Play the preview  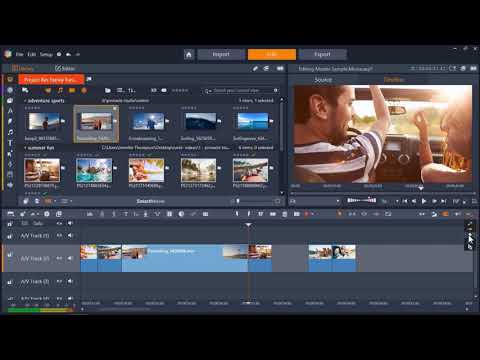[x=424, y=201]
